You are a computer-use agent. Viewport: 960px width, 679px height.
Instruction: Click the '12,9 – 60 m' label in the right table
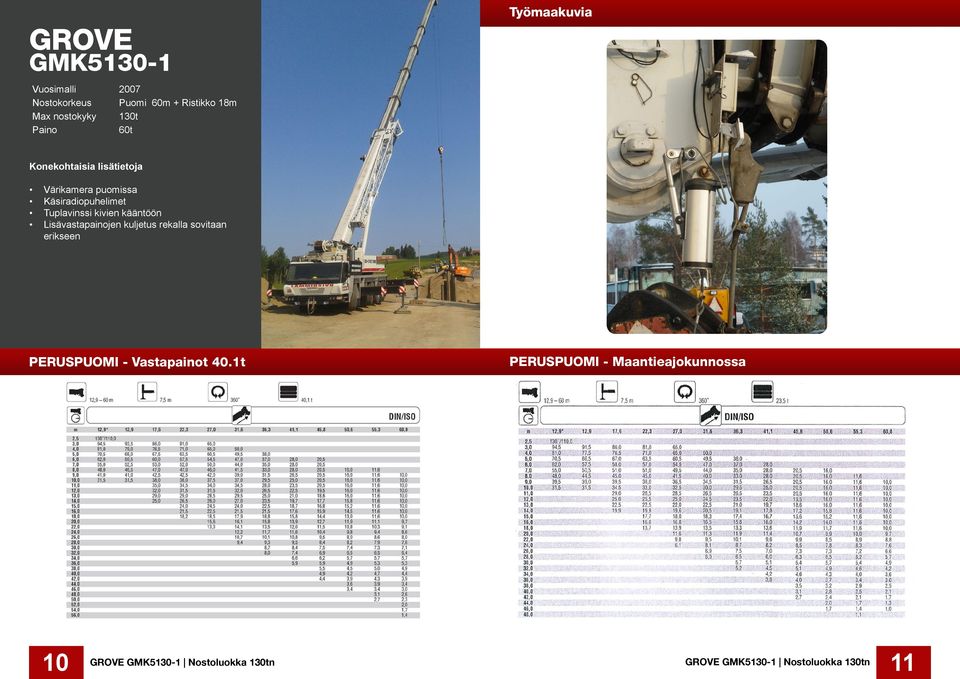[557, 401]
